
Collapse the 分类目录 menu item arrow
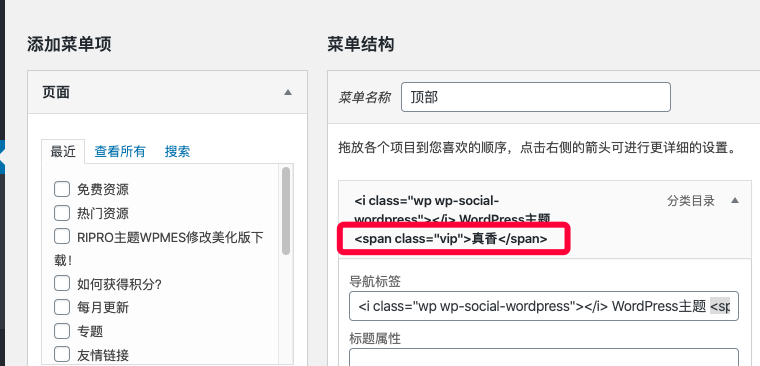click(735, 200)
